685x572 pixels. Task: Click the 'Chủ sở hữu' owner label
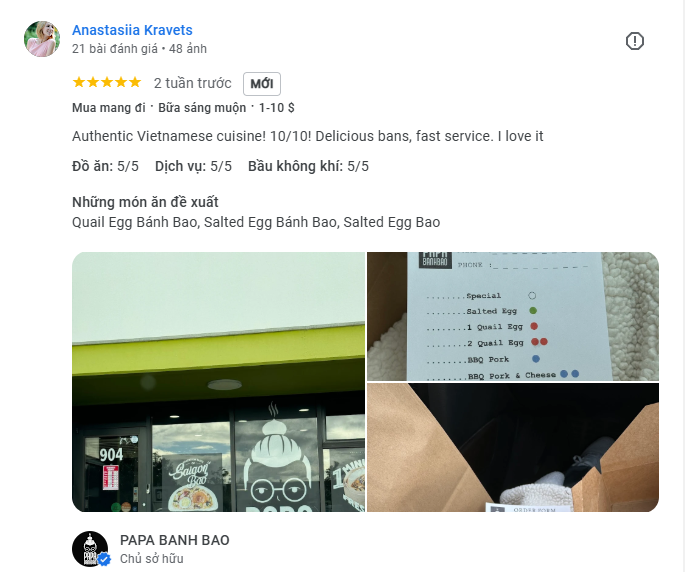coord(152,559)
